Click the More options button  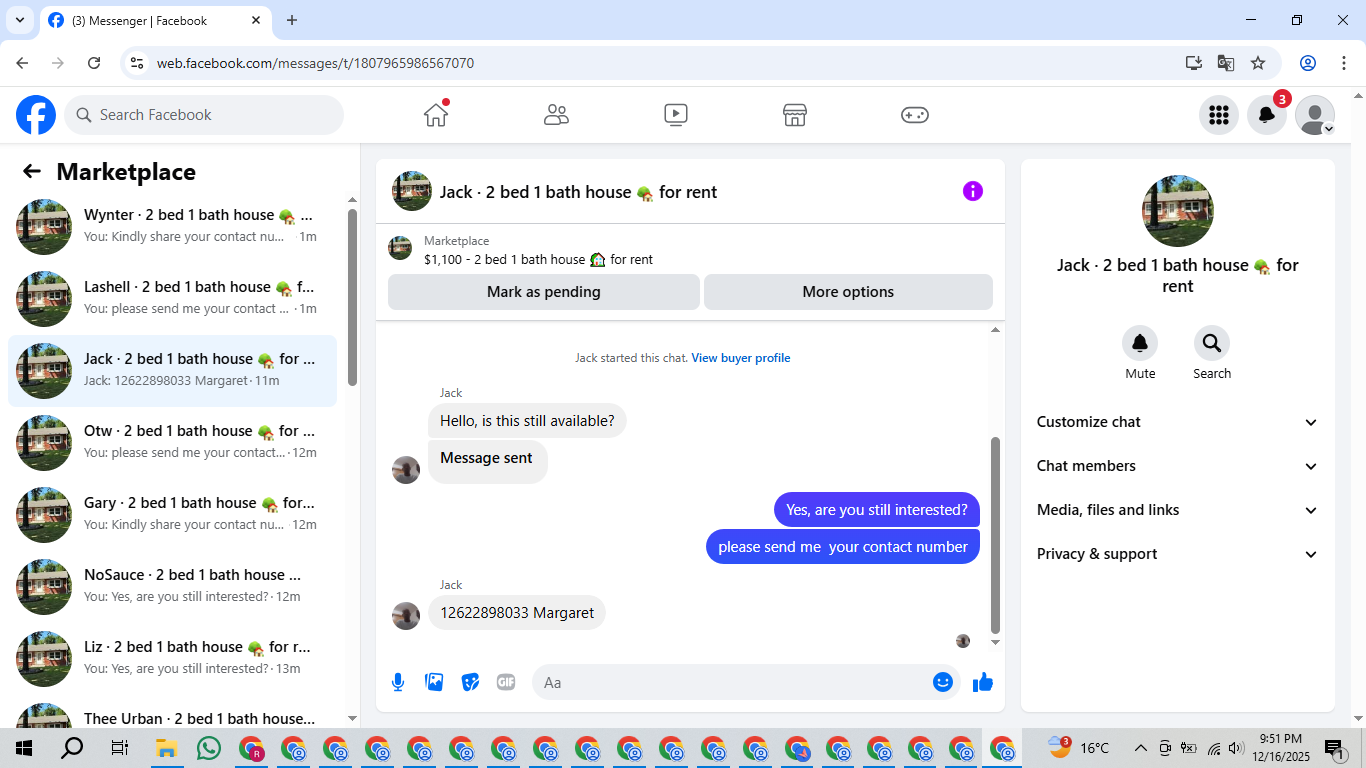tap(848, 292)
